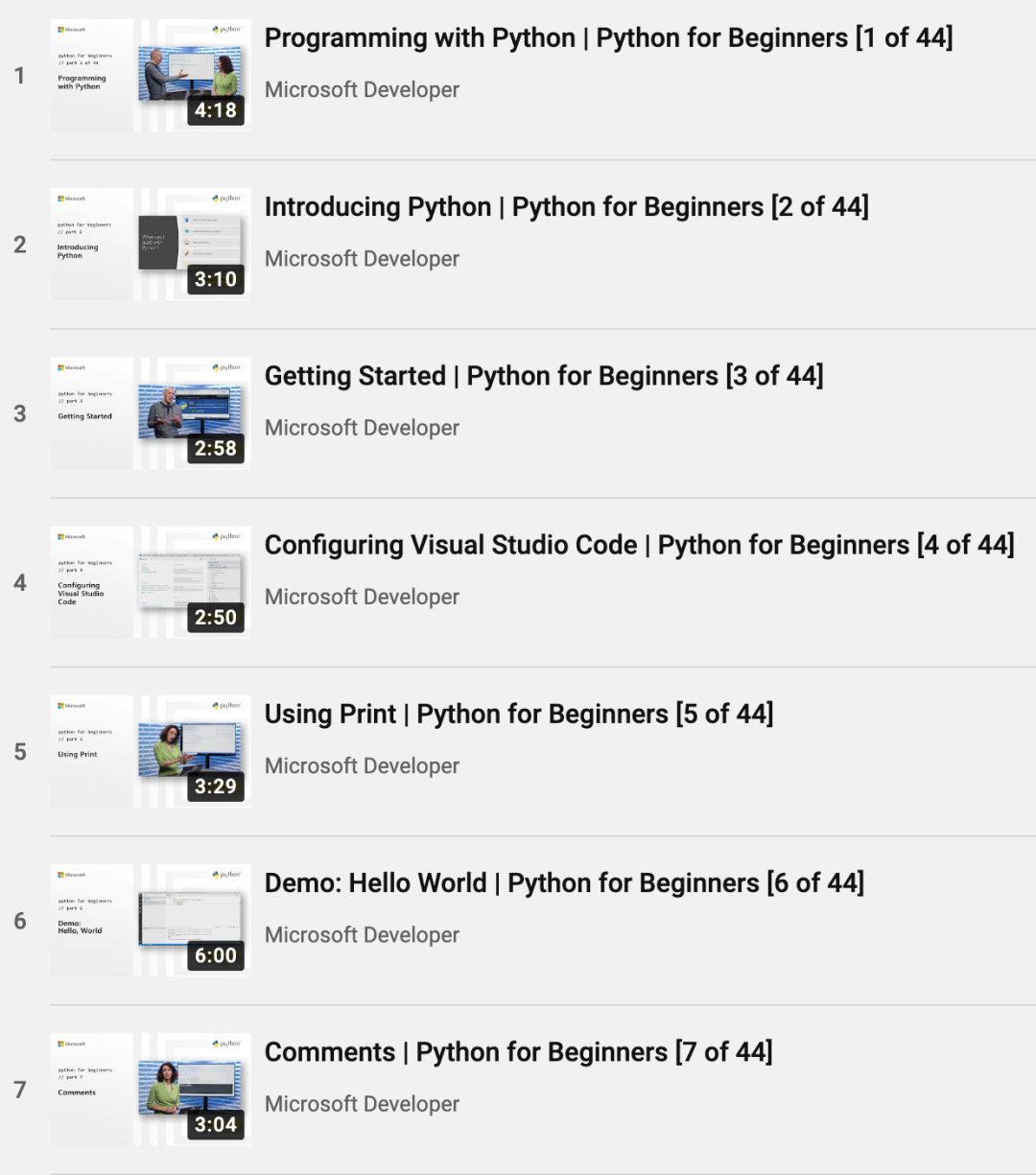Open thumbnail of Getting Started video
This screenshot has height=1175, width=1036.
pyautogui.click(x=151, y=413)
